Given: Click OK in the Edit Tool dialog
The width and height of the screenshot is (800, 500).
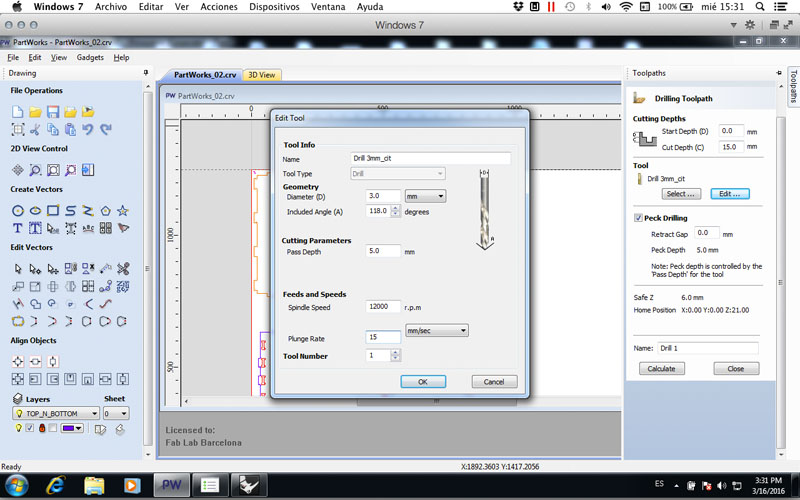Looking at the screenshot, I should [x=423, y=382].
